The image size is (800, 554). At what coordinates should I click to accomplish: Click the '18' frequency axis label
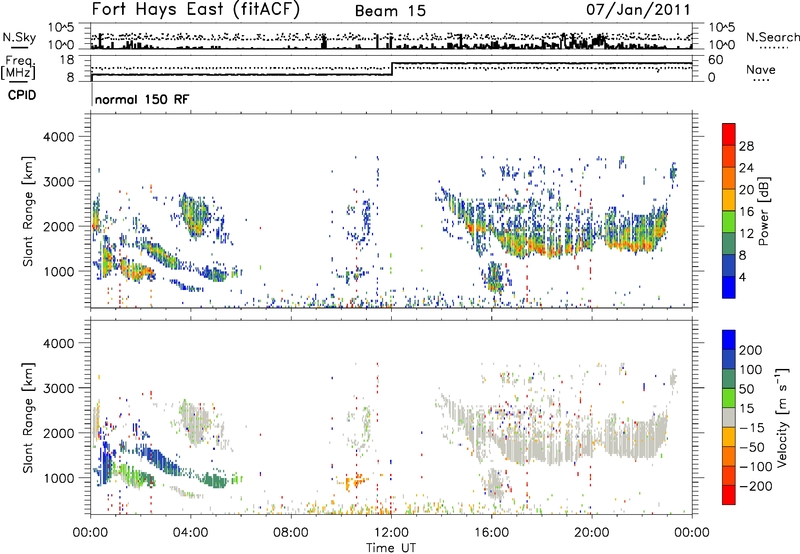pos(67,60)
